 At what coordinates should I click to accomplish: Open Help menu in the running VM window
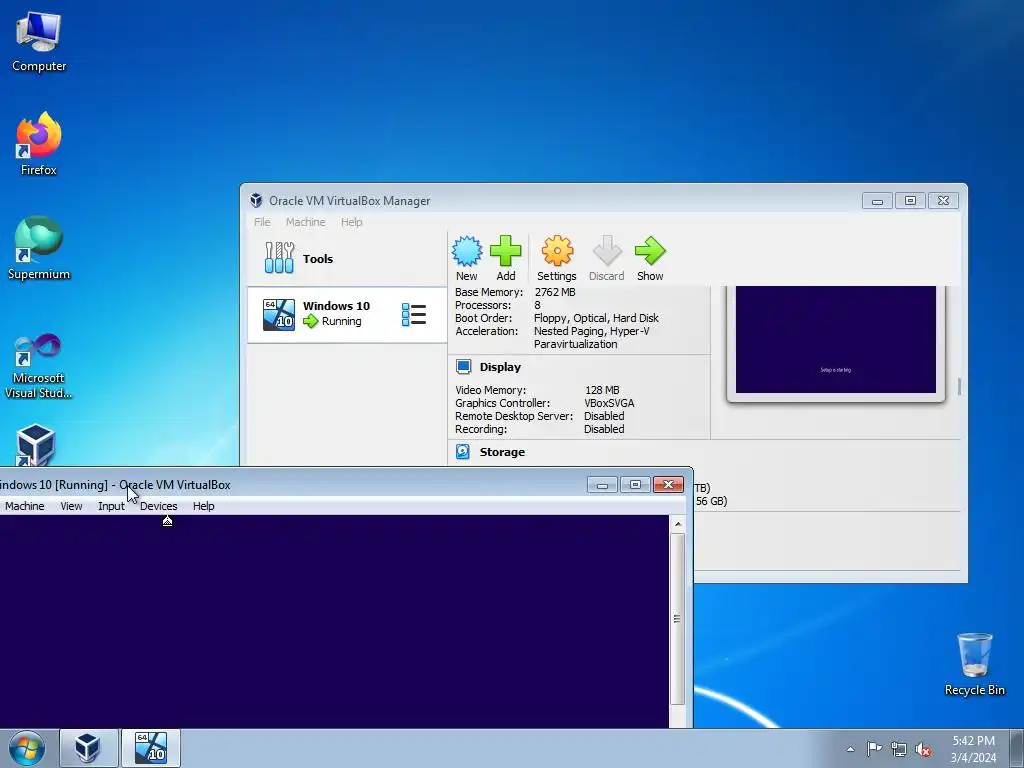(204, 506)
